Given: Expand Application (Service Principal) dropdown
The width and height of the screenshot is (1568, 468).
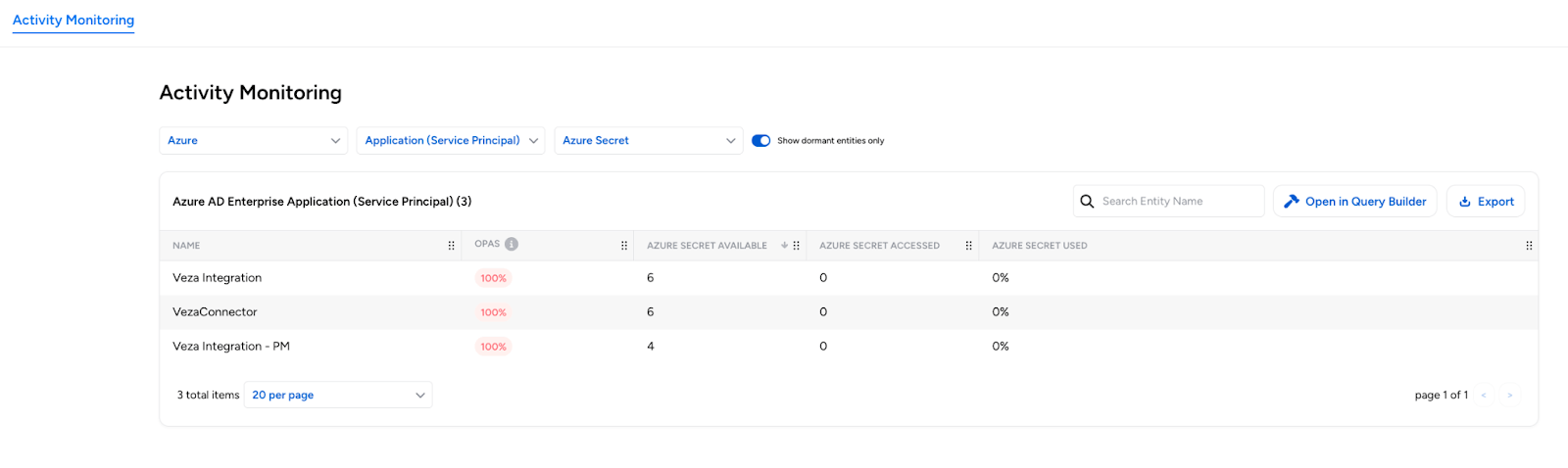Looking at the screenshot, I should pos(451,141).
